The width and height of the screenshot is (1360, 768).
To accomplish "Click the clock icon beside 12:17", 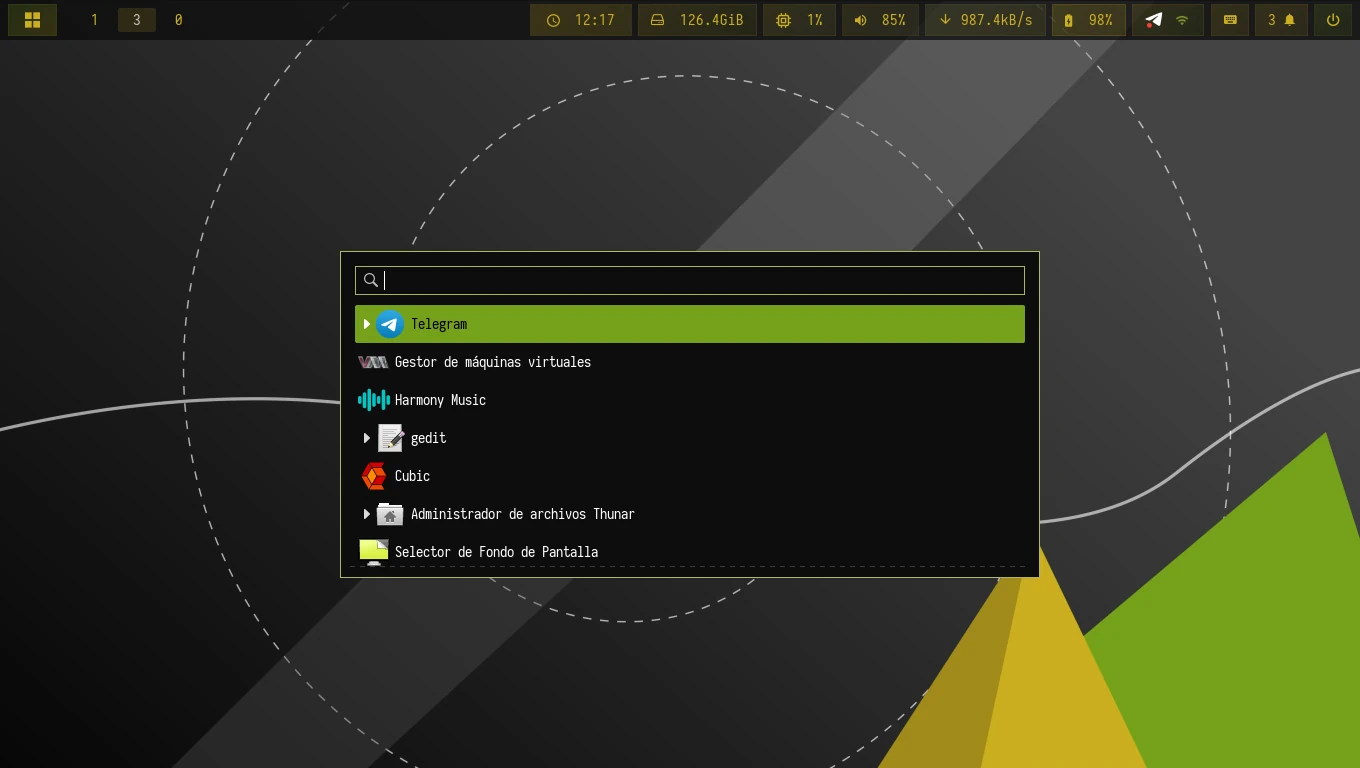I will [x=553, y=20].
